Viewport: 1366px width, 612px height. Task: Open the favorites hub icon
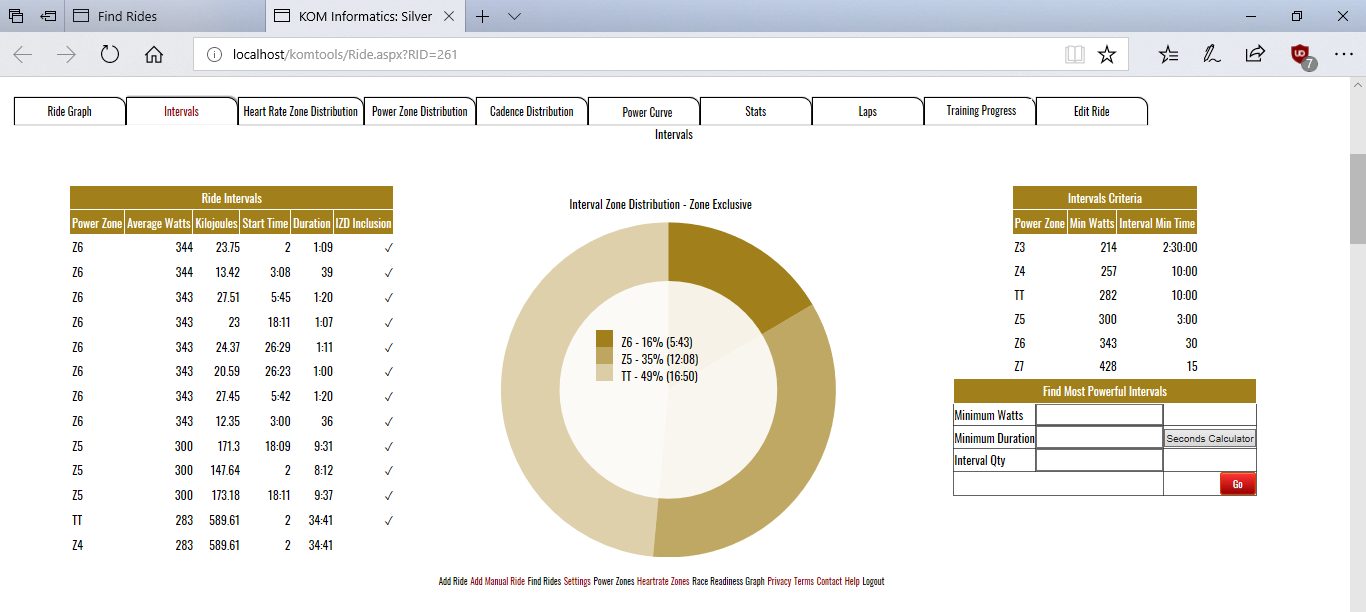[x=1168, y=55]
